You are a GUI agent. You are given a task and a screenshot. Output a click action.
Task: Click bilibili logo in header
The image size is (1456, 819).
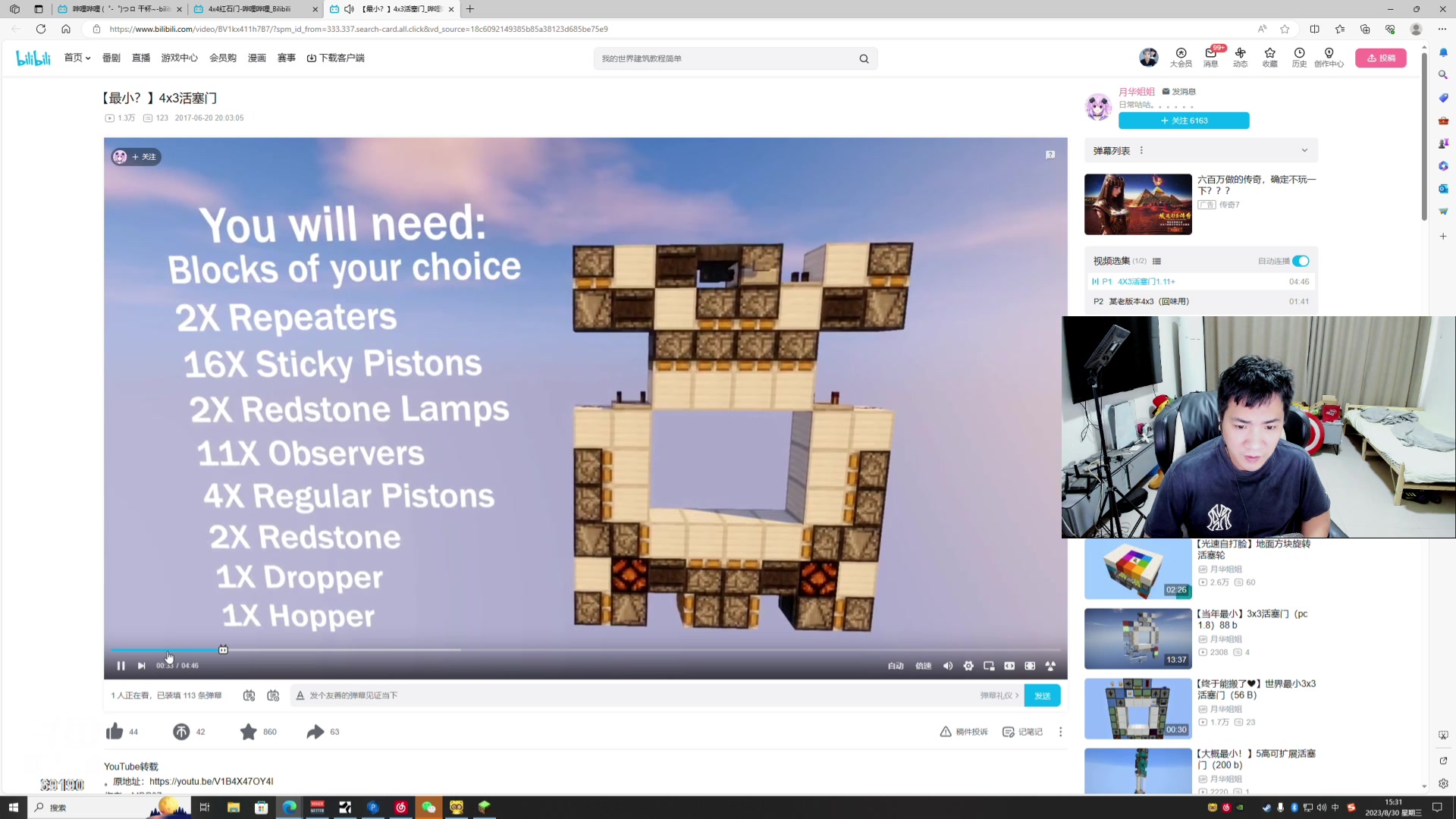pos(33,58)
